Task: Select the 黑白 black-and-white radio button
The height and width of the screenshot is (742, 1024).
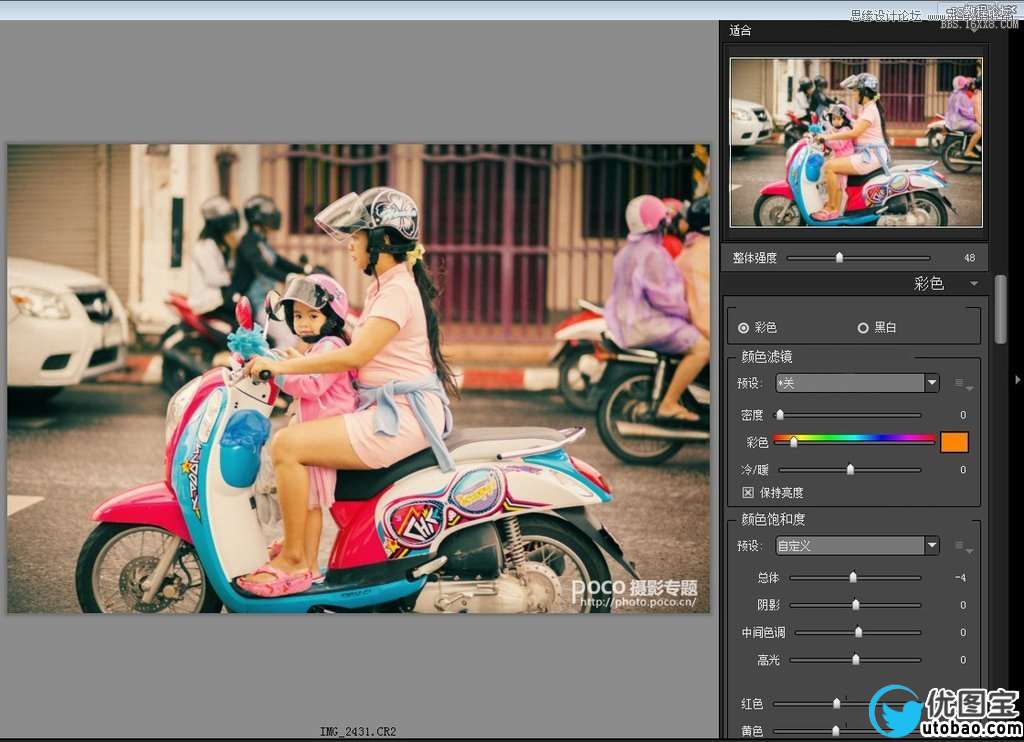Action: tap(863, 328)
